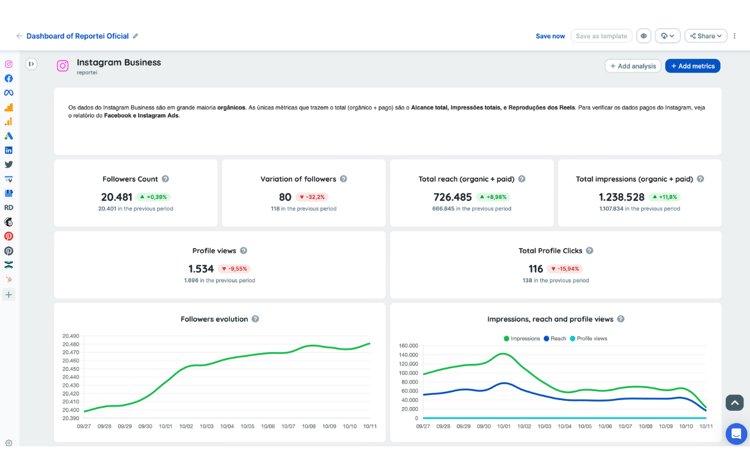Viewport: 750px width, 468px height.
Task: Show help for Total reach (organic + paid)
Action: pos(522,179)
